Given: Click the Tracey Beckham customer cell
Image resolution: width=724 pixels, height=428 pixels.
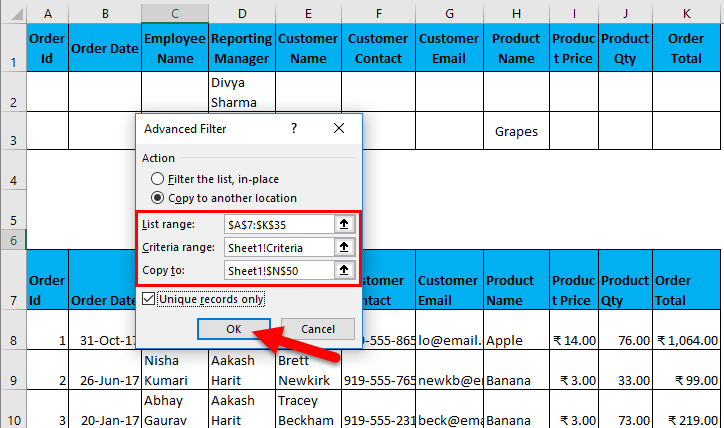Looking at the screenshot, I should coord(308,409).
